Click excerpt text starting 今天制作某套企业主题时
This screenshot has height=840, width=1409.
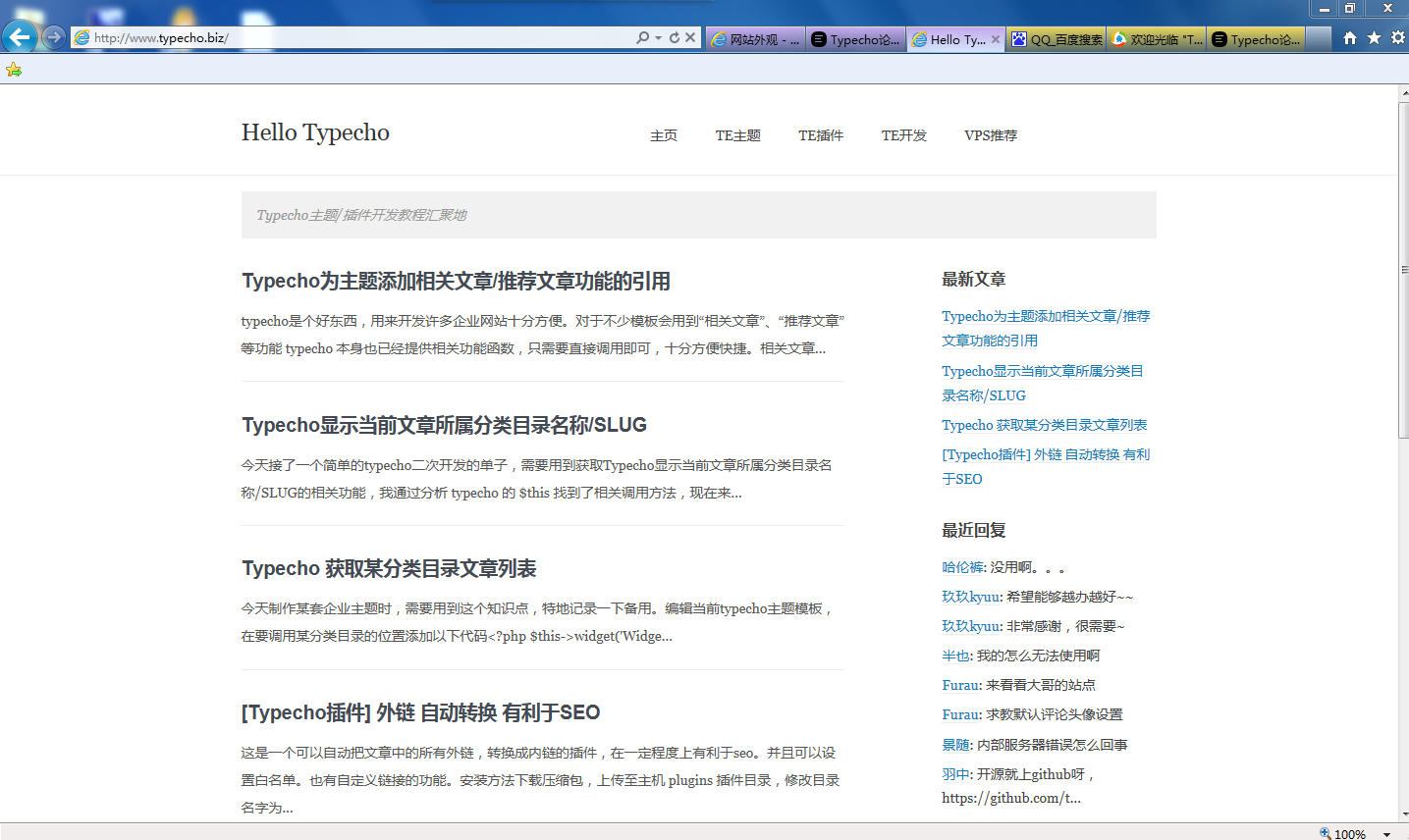538,622
